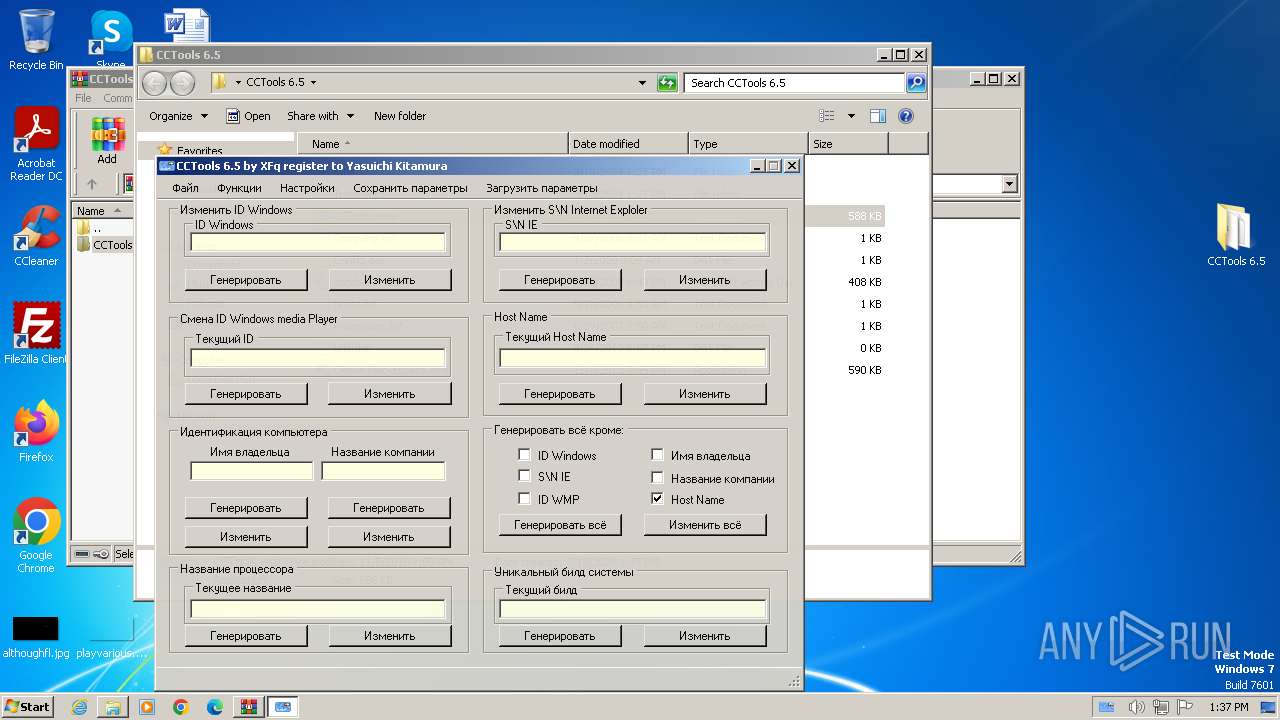The image size is (1280, 720).
Task: Focus the ID Windows text field
Action: [x=318, y=242]
